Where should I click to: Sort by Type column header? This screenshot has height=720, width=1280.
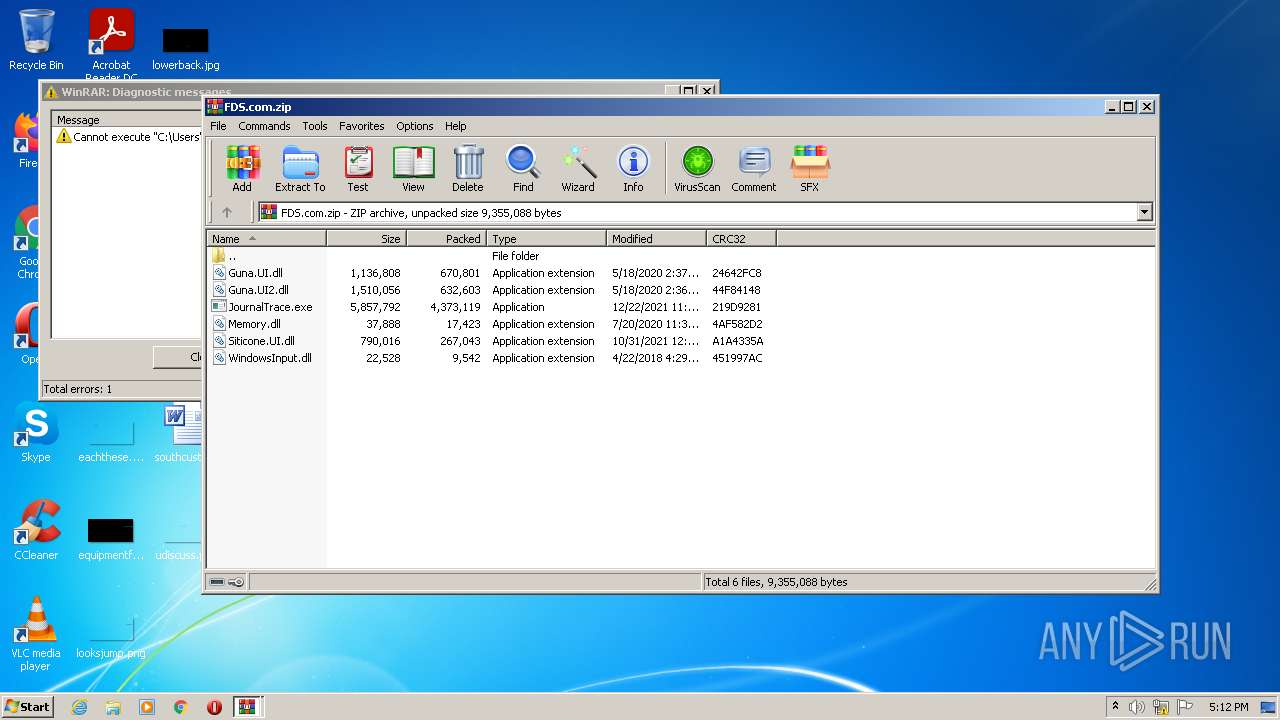[546, 239]
